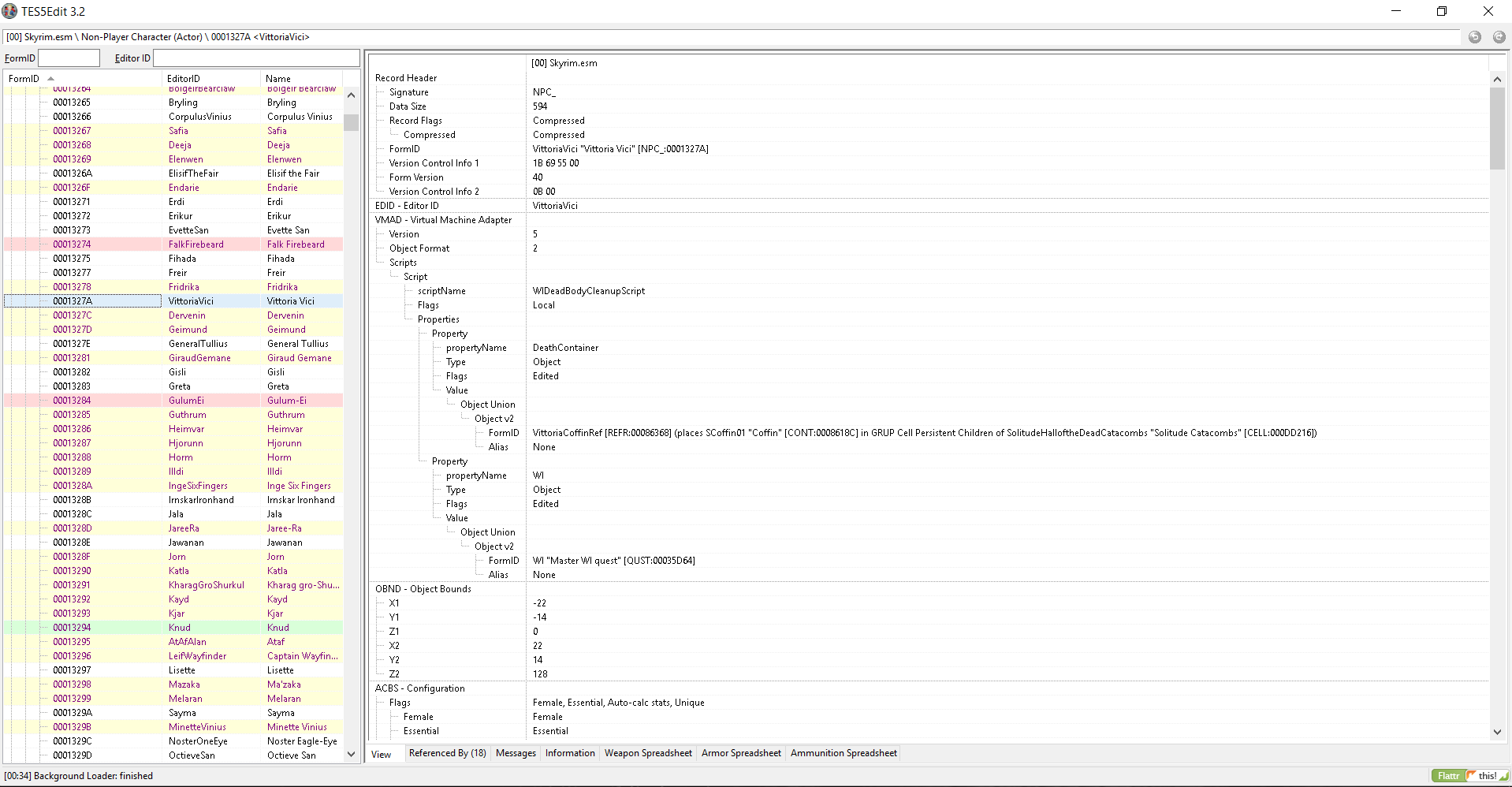Click the 'EDID - Editor ID' row label
This screenshot has height=787, width=1512.
point(407,206)
